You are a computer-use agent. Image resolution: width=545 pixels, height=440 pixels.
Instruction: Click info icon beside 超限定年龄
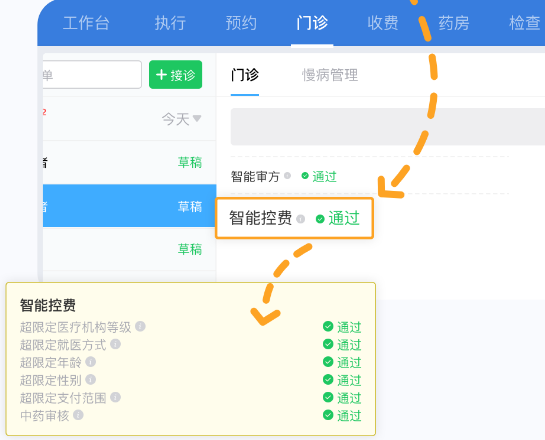coord(91,362)
